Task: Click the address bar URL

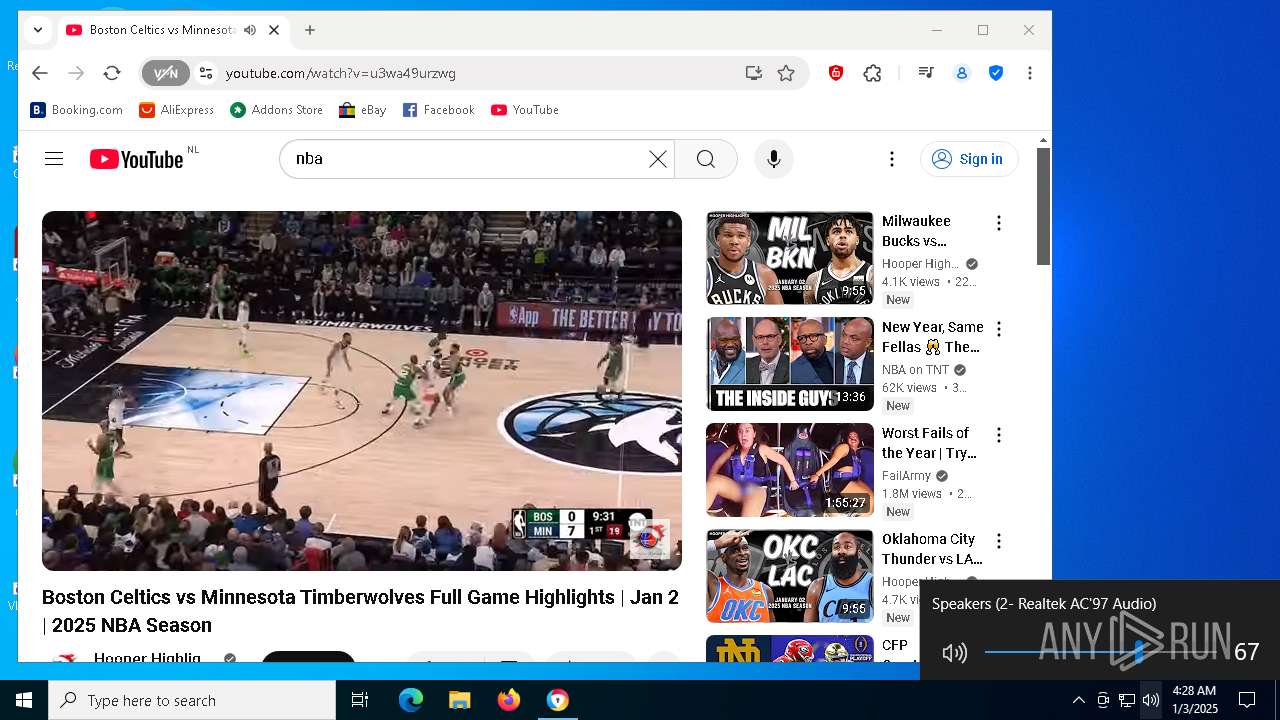Action: pyautogui.click(x=341, y=73)
